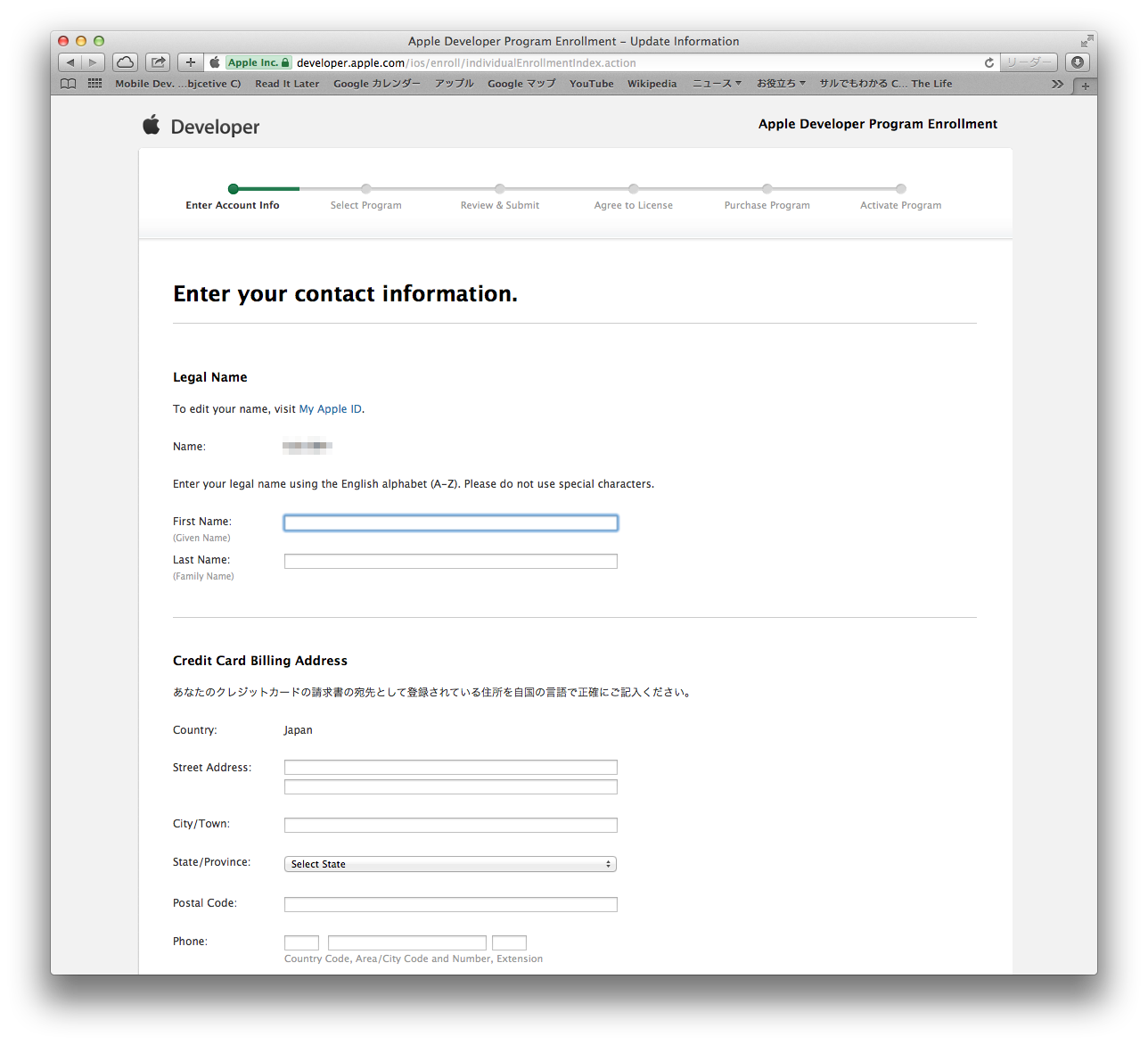Show more bookmarks via double chevron
The width and height of the screenshot is (1148, 1045).
(1057, 84)
